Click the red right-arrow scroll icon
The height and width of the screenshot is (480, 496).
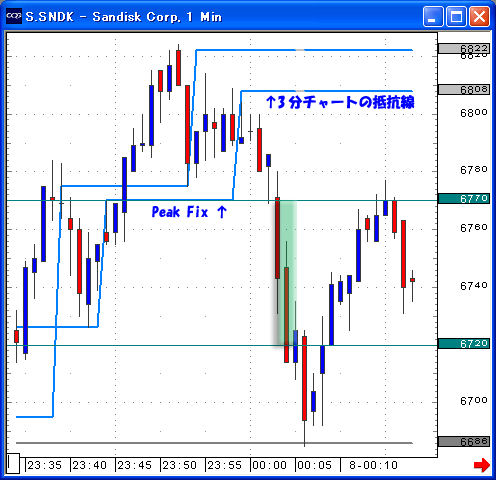[482, 465]
